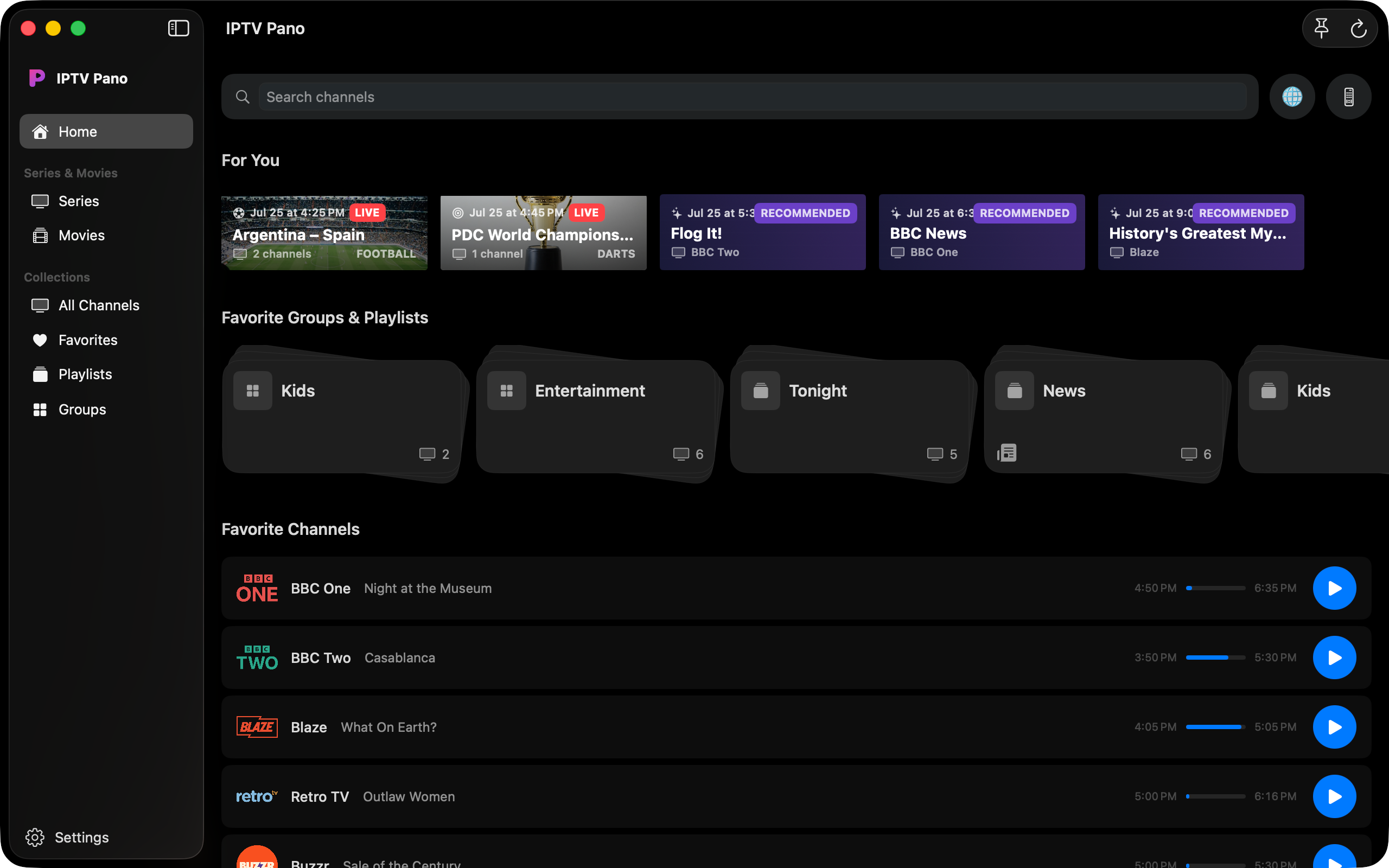Image resolution: width=1389 pixels, height=868 pixels.
Task: Click Casablanca progress bar
Action: tap(1216, 658)
